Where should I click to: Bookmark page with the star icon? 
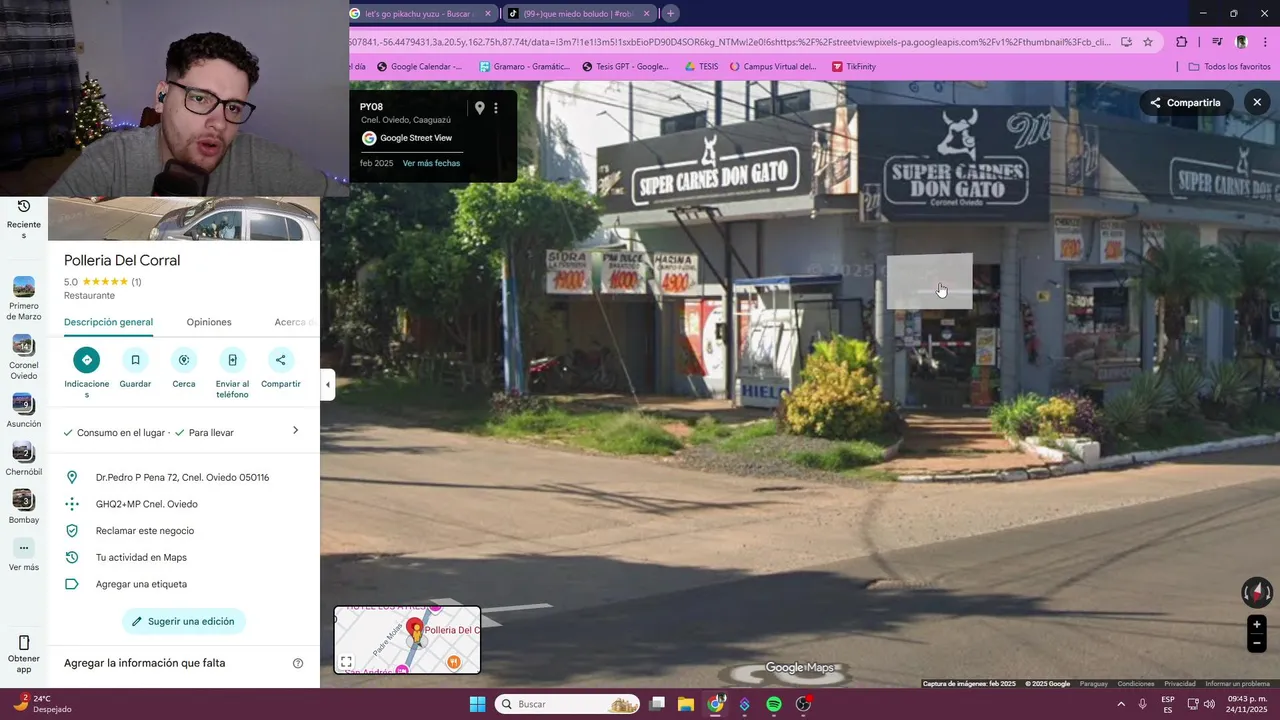(x=1148, y=42)
